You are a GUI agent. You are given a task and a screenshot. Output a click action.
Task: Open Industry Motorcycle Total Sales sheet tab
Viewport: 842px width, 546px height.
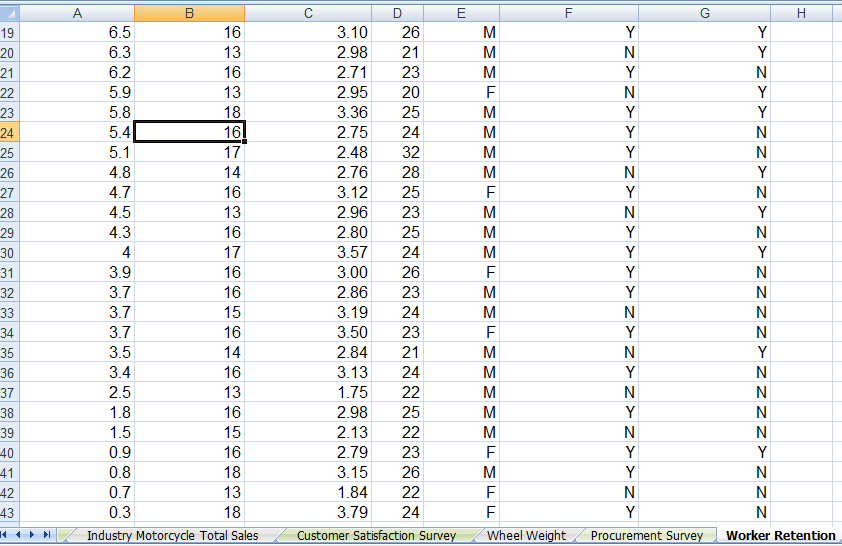click(x=172, y=535)
